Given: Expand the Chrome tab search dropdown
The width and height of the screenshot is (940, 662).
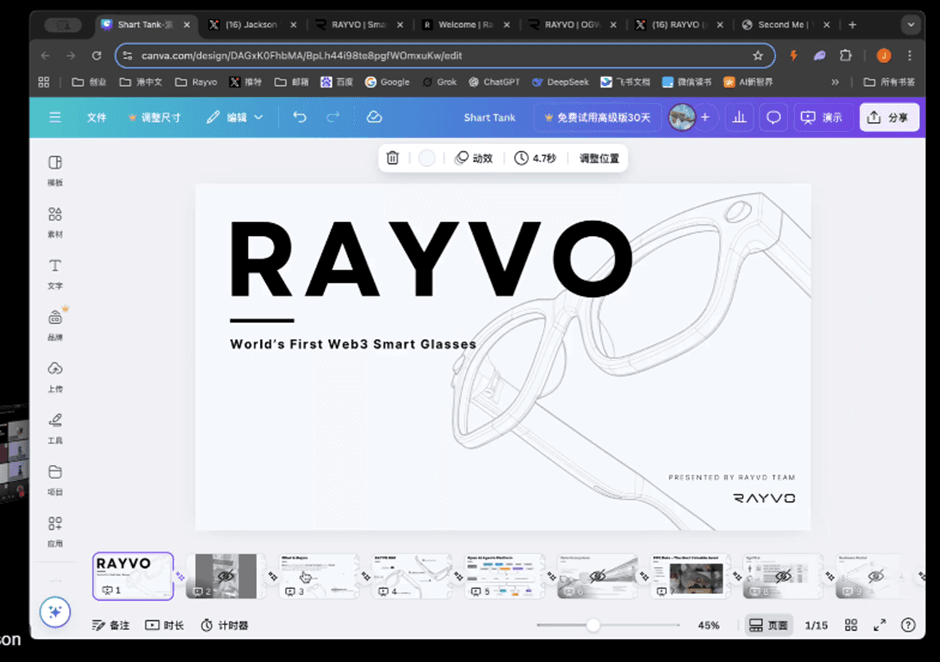Looking at the screenshot, I should pyautogui.click(x=911, y=25).
